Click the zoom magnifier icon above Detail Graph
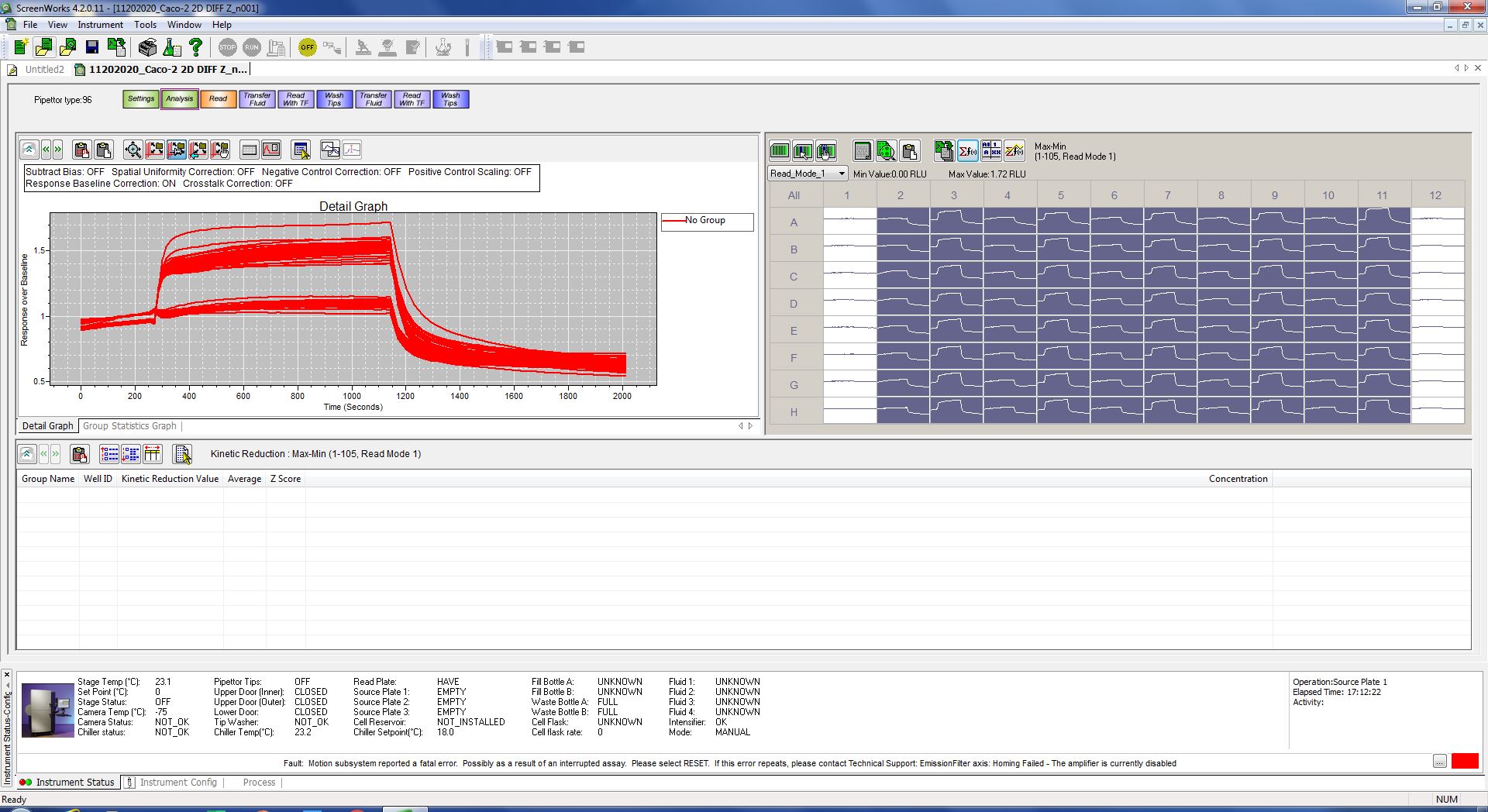Screen dimensions: 1488x812 133,150
